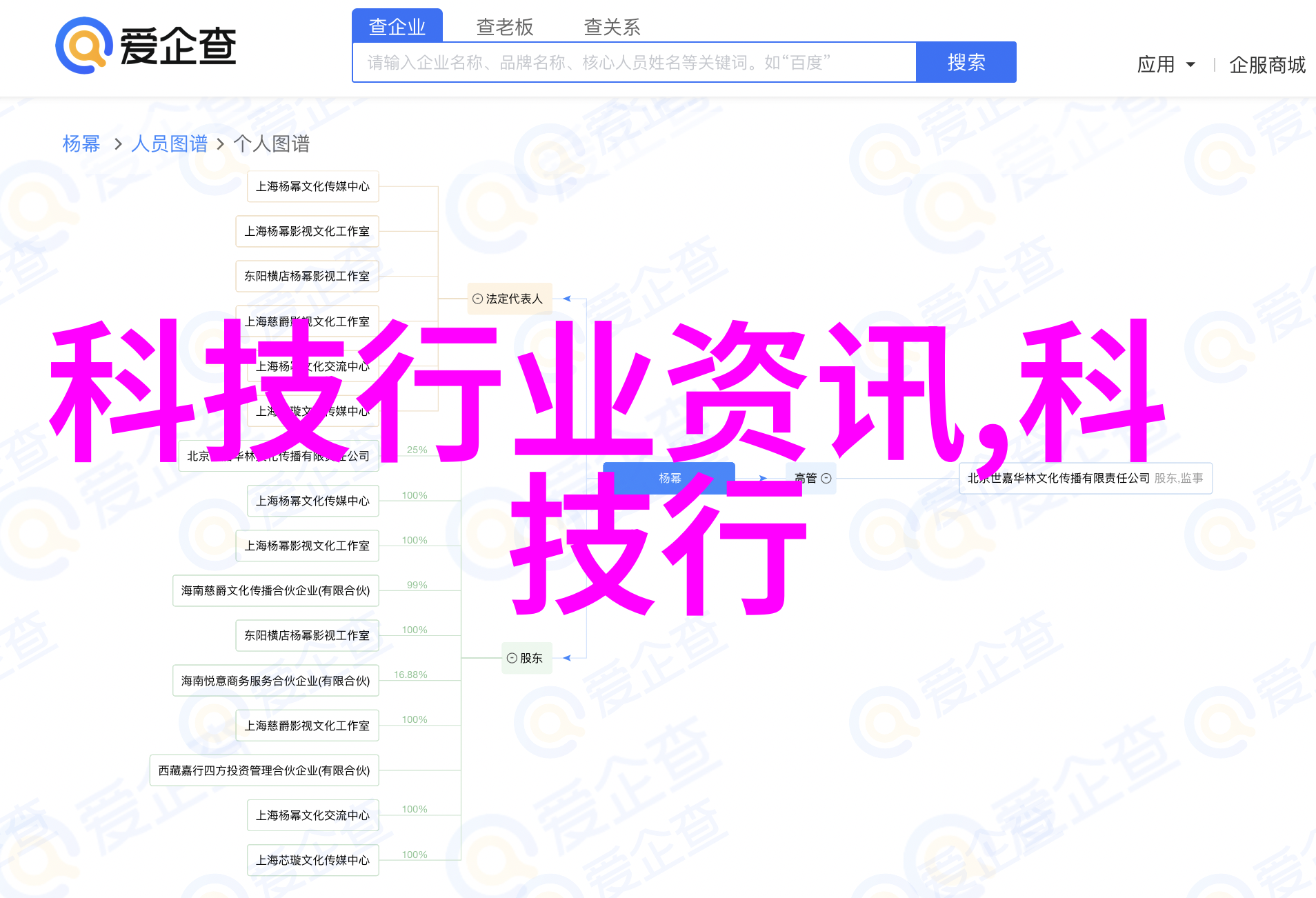
Task: Switch to the 查企业 tab
Action: click(x=397, y=26)
